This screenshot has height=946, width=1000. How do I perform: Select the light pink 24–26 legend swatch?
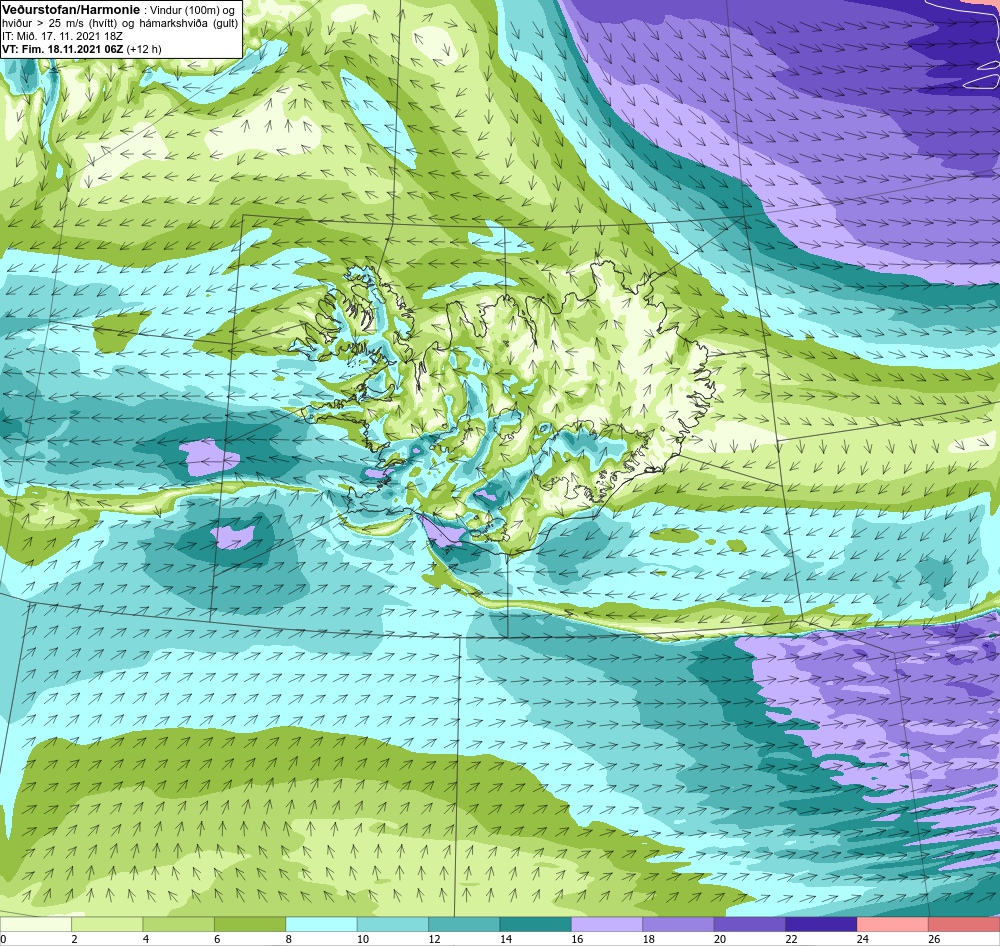coord(893,924)
